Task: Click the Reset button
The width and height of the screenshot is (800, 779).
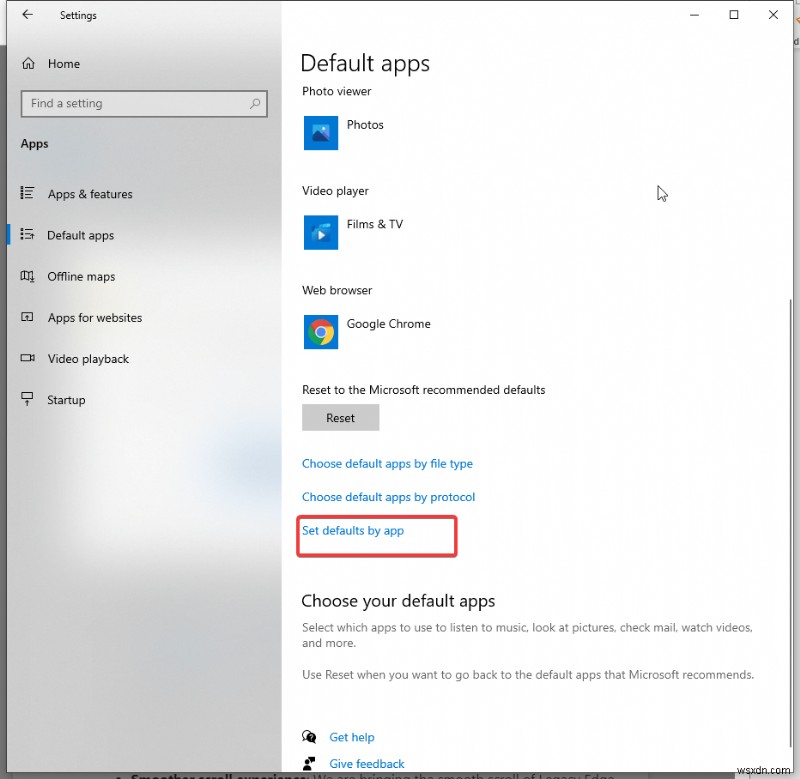Action: click(340, 417)
